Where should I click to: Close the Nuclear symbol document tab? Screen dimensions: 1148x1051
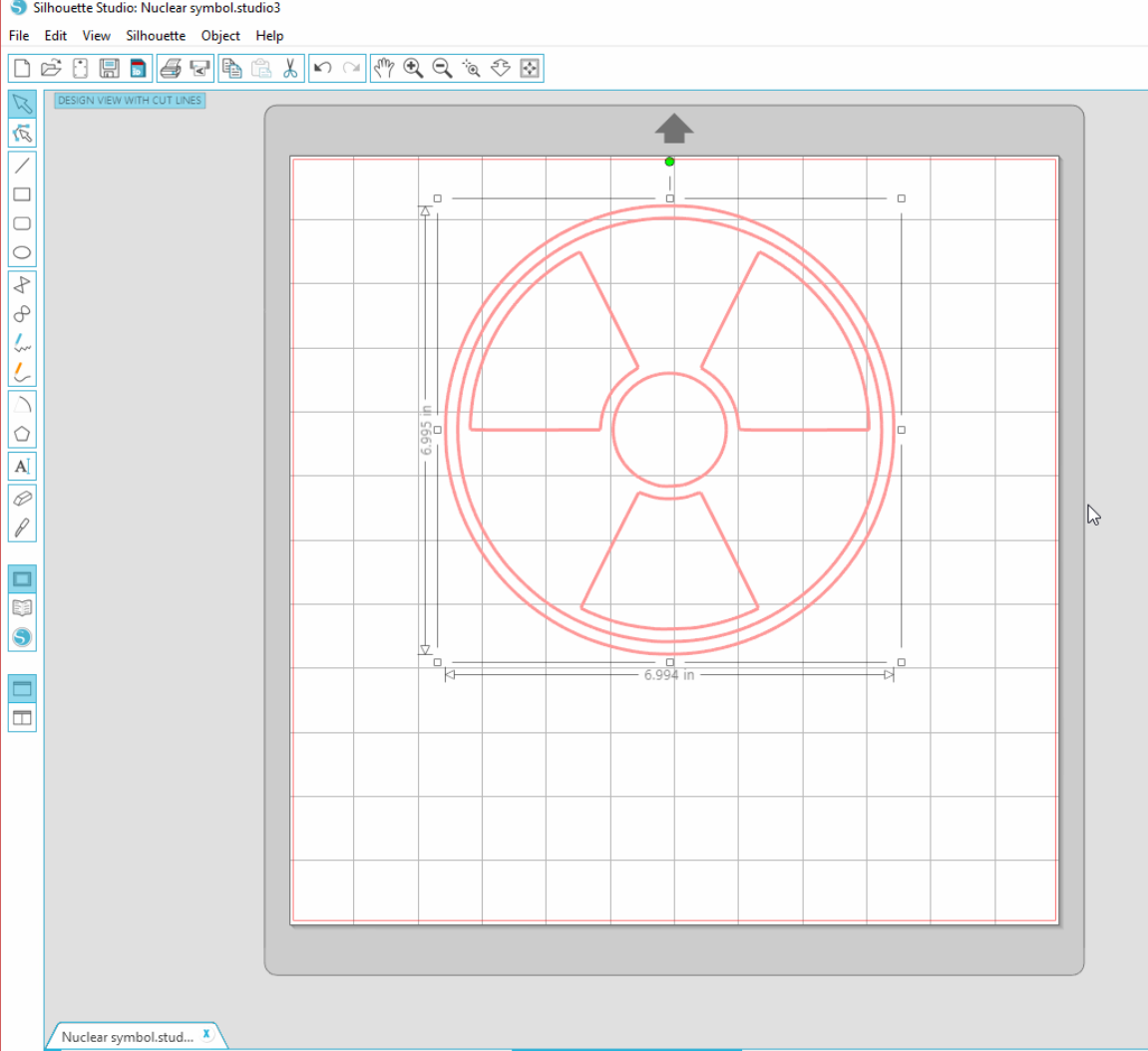(x=206, y=1034)
